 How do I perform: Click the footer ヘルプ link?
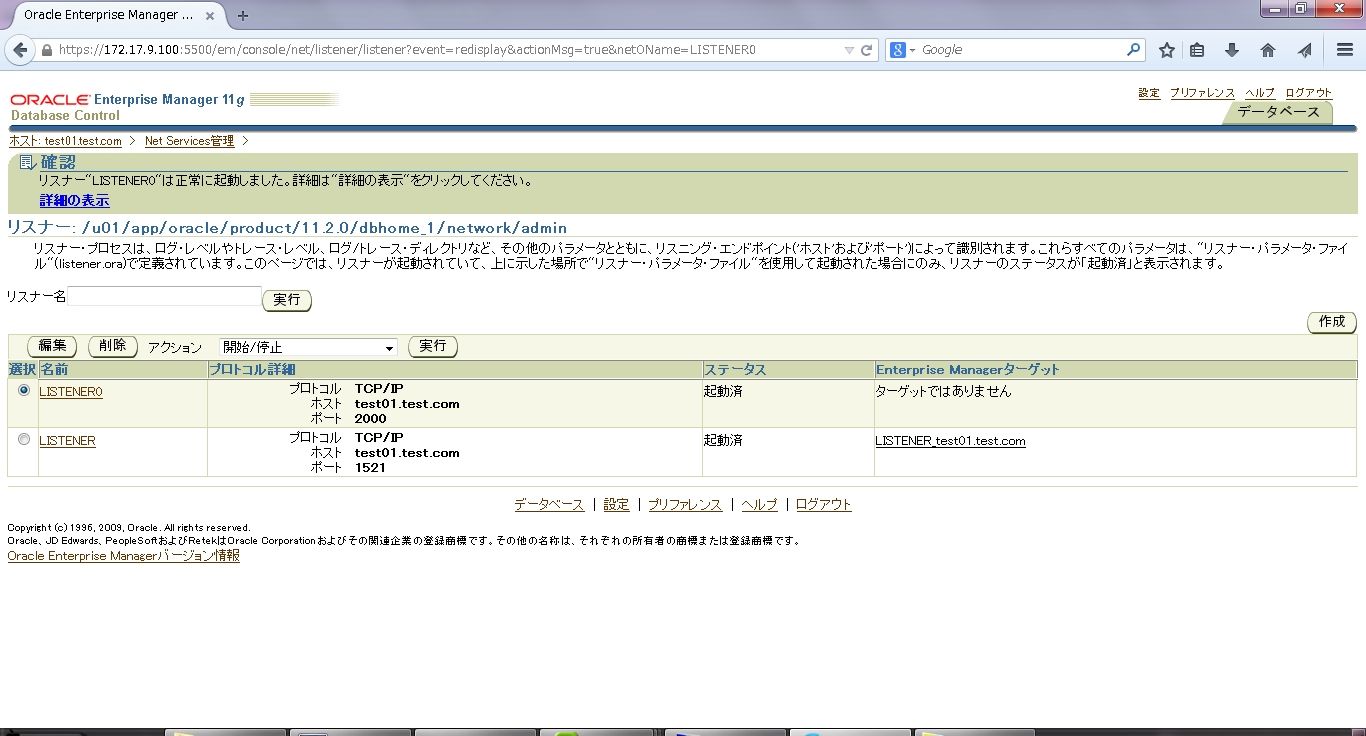coord(759,505)
